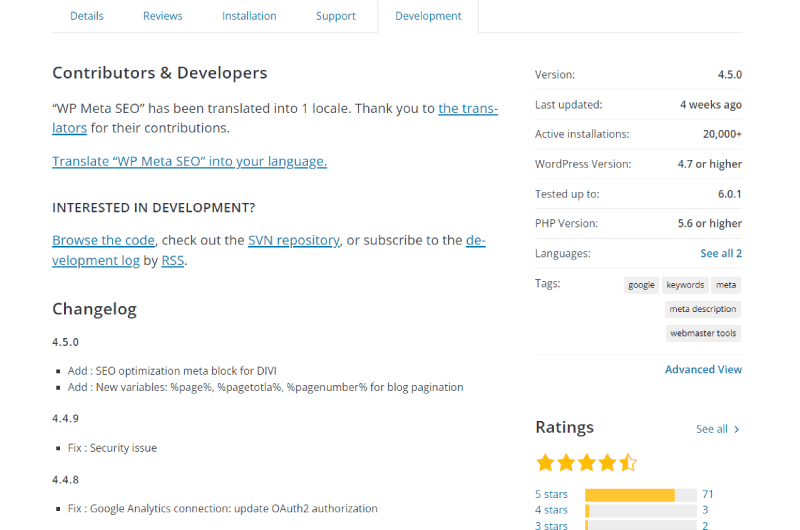
Task: Switch to Advanced View
Action: point(703,369)
